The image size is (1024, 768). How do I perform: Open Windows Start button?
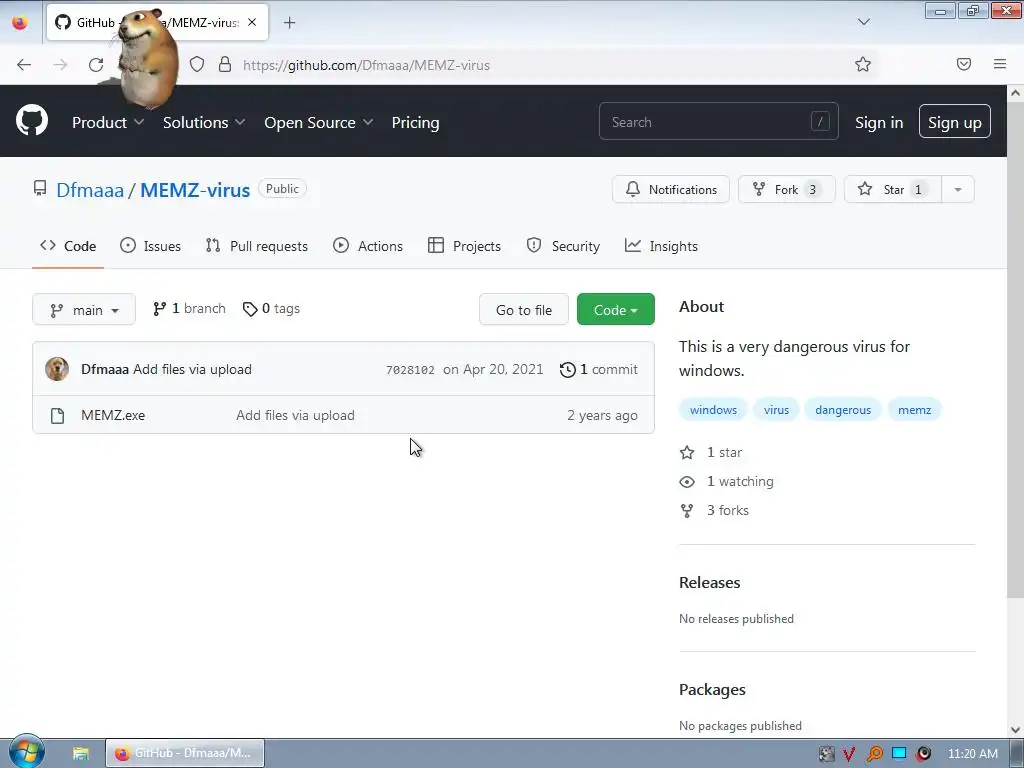click(27, 752)
